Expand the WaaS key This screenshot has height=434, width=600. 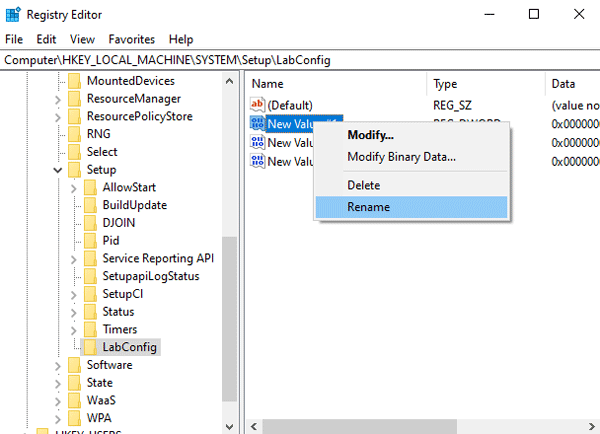coord(57,401)
